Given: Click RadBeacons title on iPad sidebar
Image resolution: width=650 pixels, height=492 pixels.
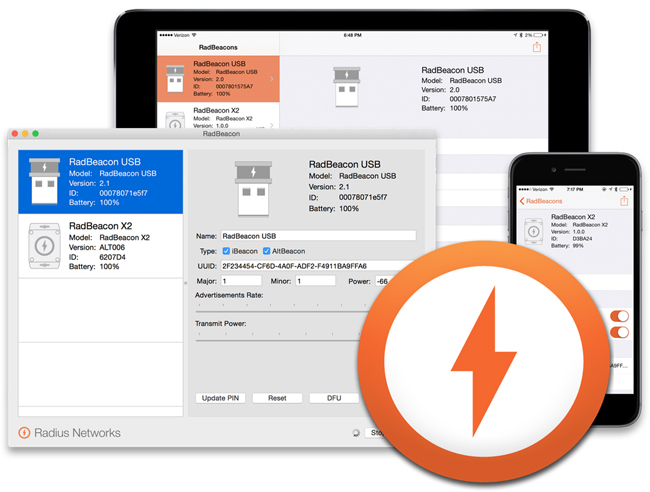Looking at the screenshot, I should coord(218,47).
